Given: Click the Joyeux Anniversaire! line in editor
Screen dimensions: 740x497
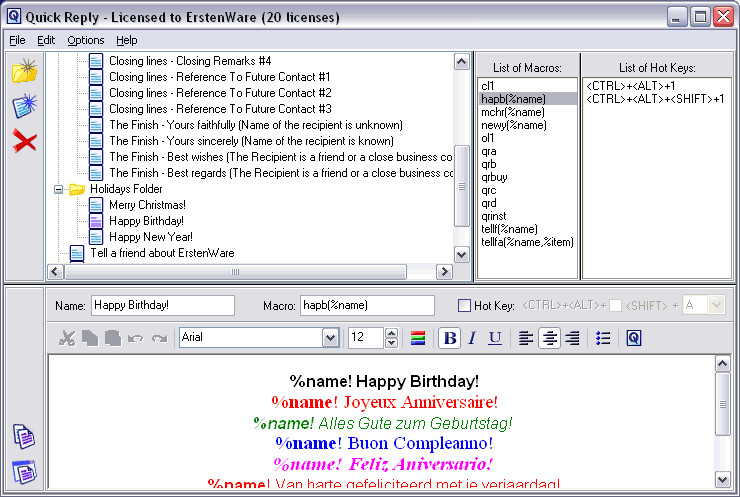Looking at the screenshot, I should tap(384, 402).
